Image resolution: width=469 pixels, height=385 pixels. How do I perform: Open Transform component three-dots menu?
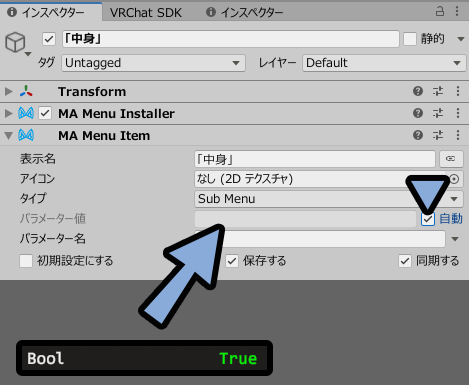pos(458,91)
